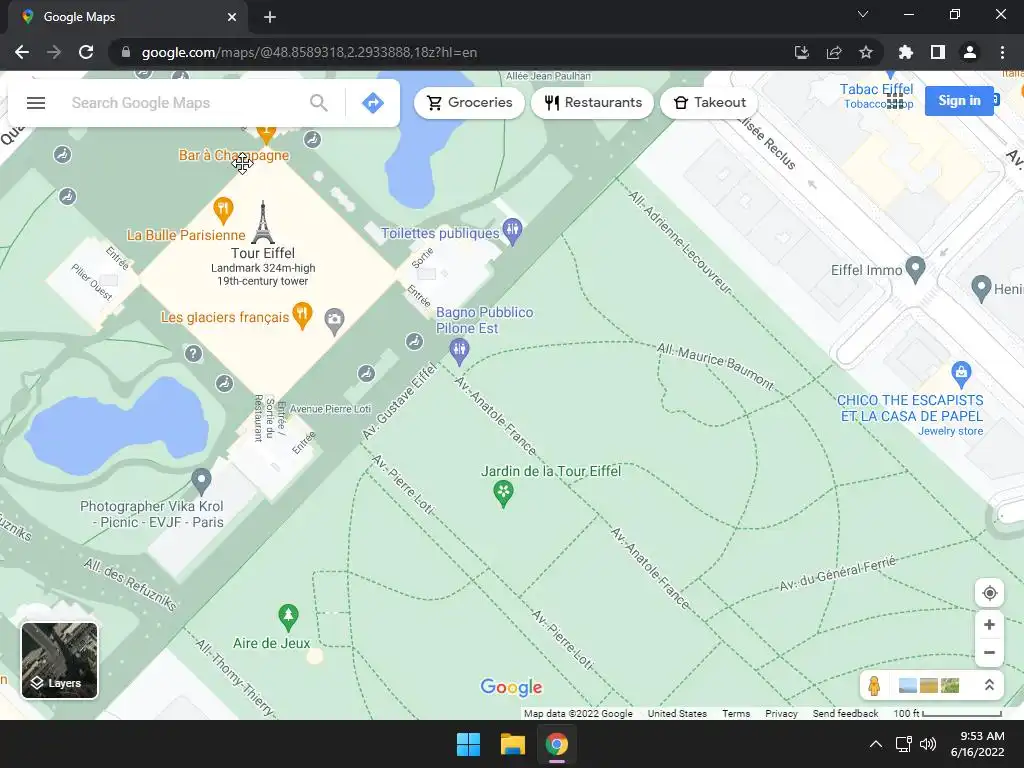Show hidden system tray icons

point(876,744)
